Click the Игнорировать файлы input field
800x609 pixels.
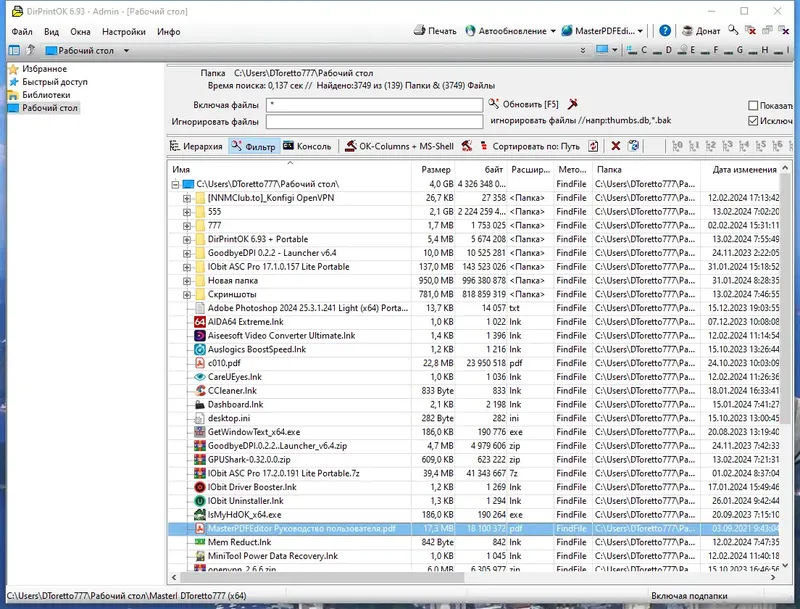point(374,121)
